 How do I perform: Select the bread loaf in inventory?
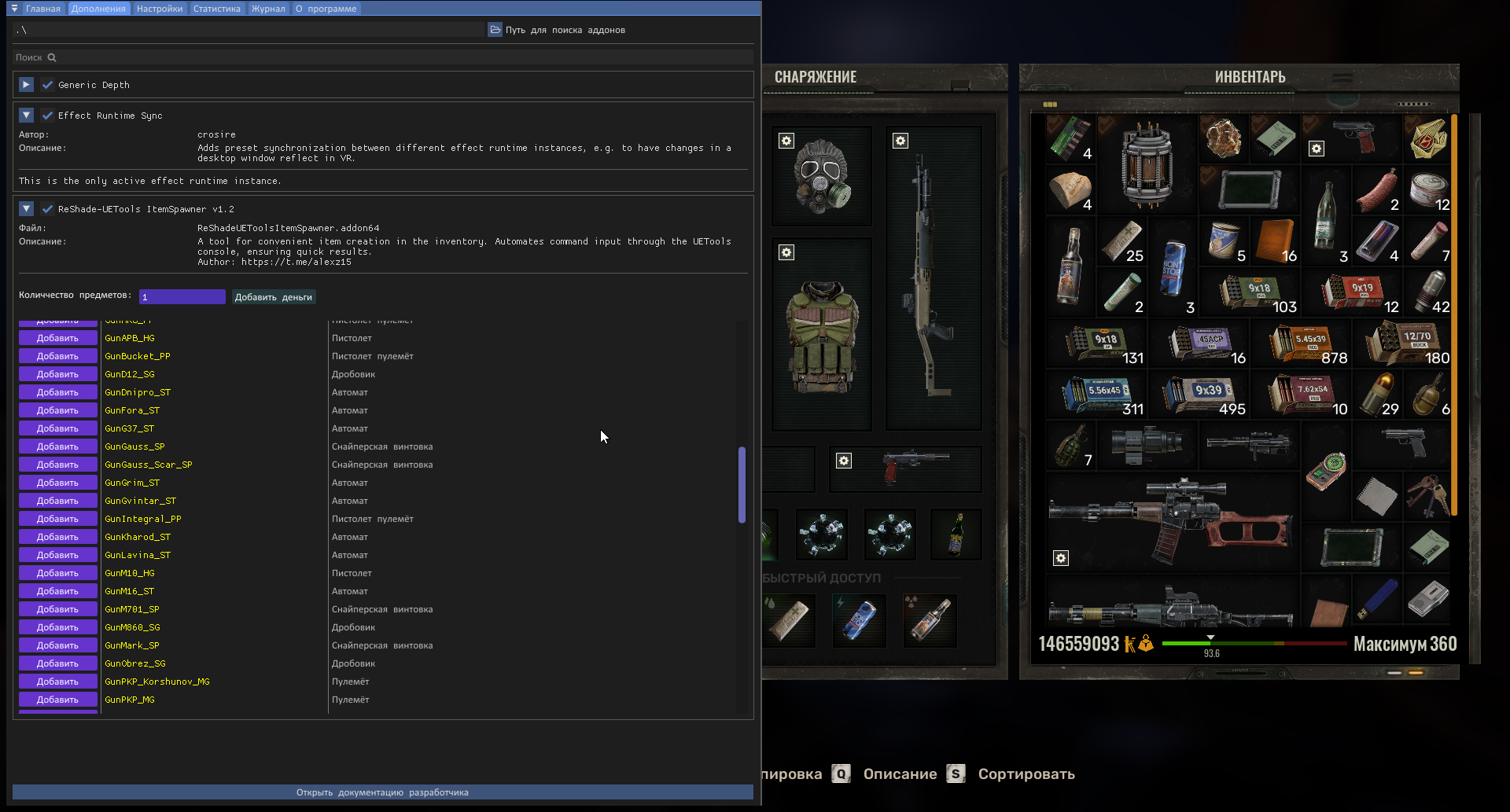coord(1070,189)
